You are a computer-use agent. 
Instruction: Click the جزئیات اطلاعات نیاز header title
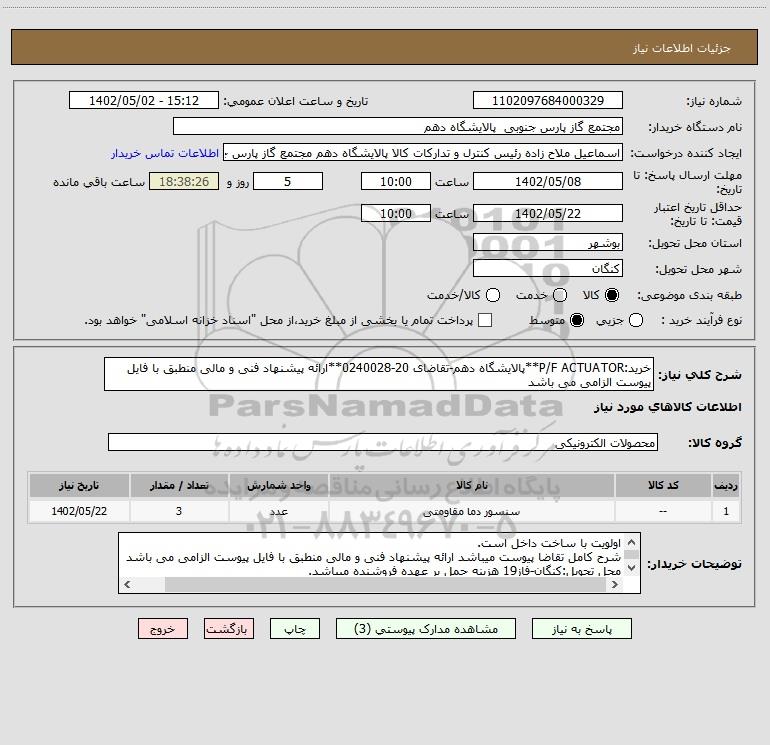tap(682, 48)
